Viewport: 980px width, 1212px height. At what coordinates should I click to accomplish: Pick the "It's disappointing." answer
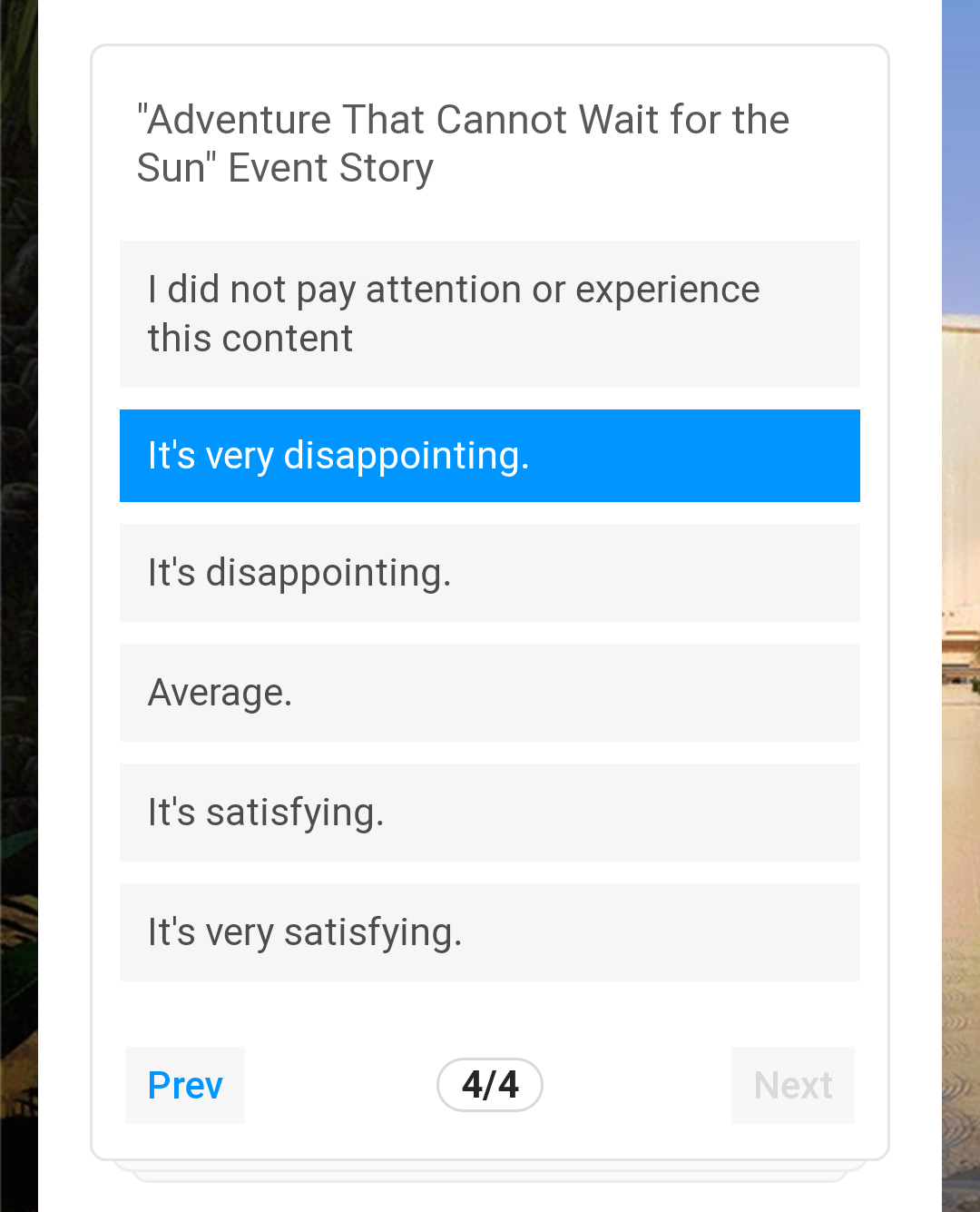(x=490, y=573)
